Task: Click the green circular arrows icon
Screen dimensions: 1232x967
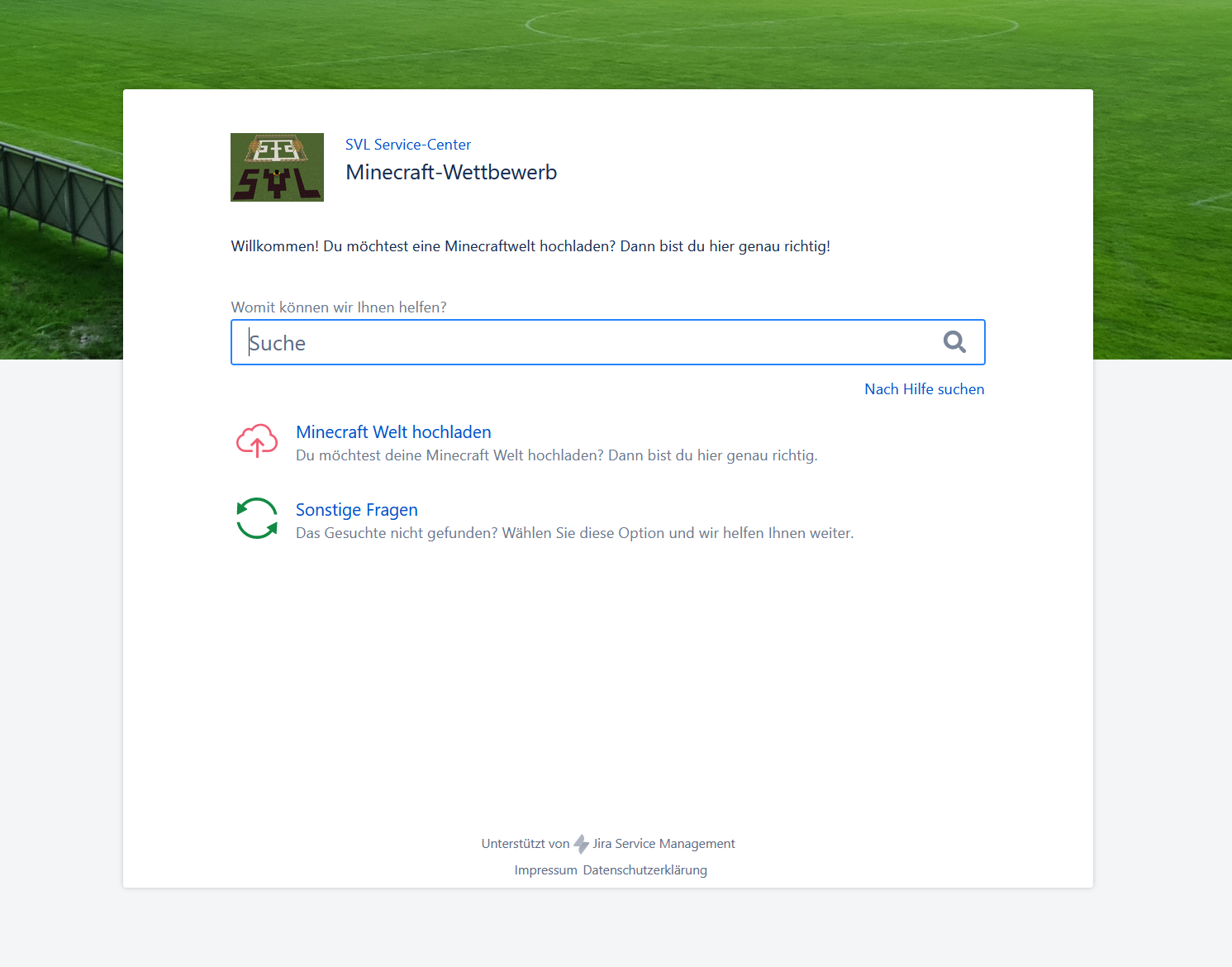Action: click(257, 518)
